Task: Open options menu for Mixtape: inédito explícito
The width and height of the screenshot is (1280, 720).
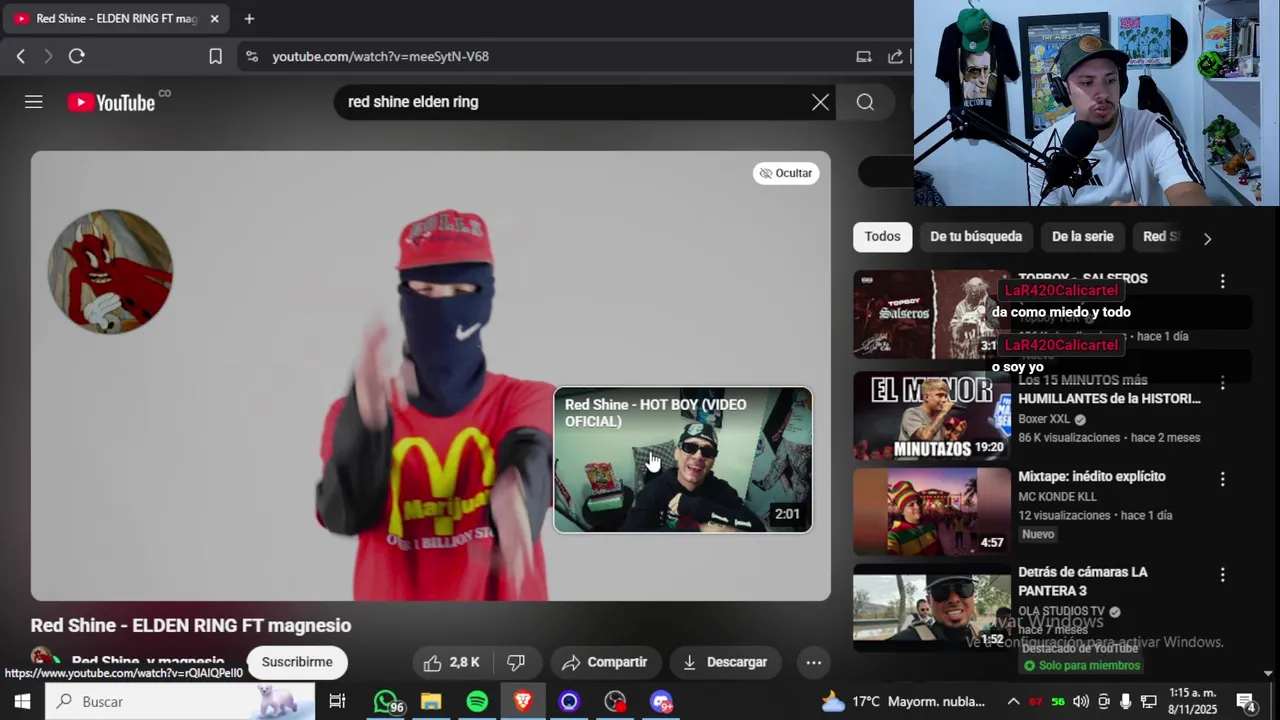Action: pos(1222,480)
